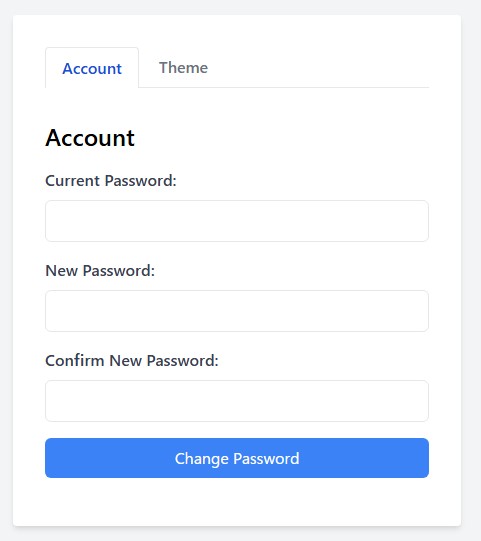Focus the Current Password input field
This screenshot has width=481, height=541.
point(237,221)
